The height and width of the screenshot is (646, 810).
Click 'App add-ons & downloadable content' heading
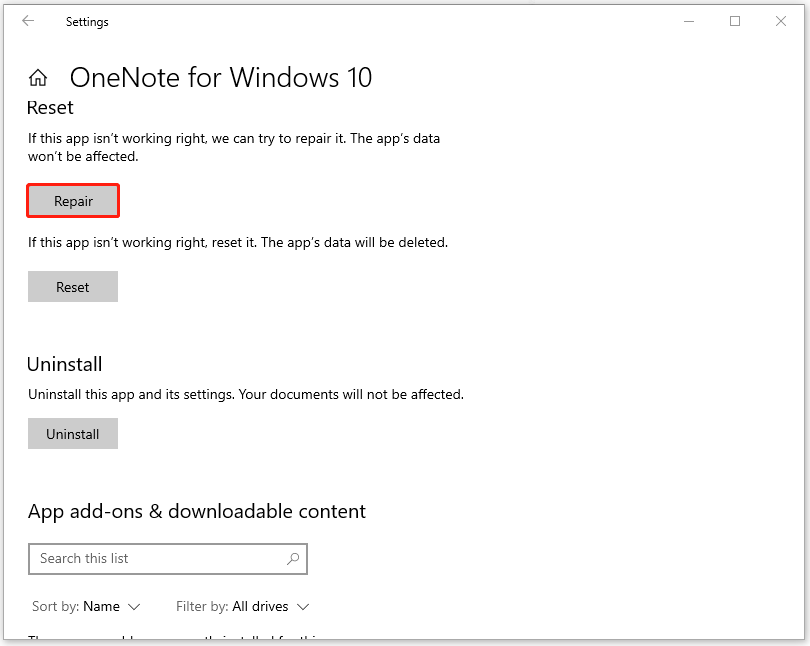(x=197, y=511)
